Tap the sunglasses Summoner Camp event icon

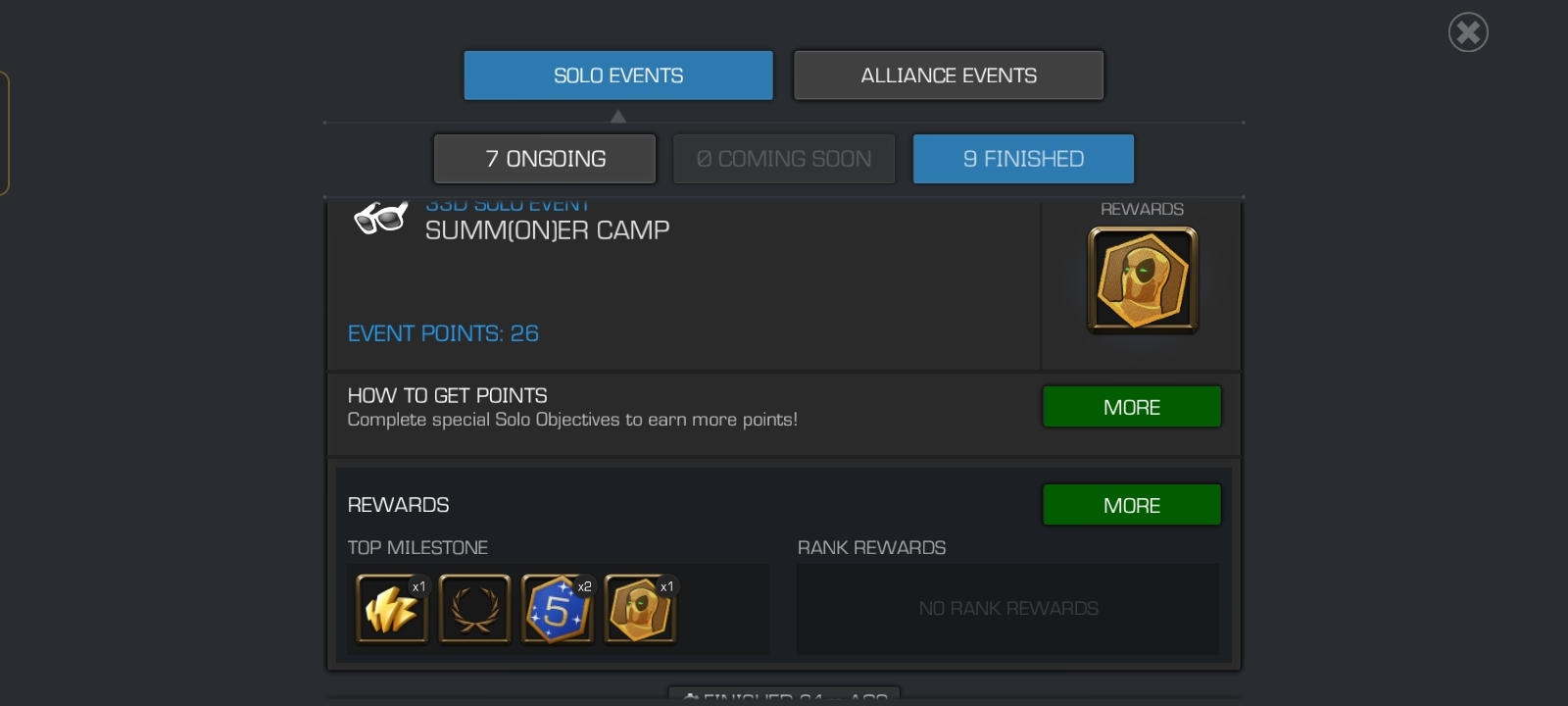click(381, 217)
